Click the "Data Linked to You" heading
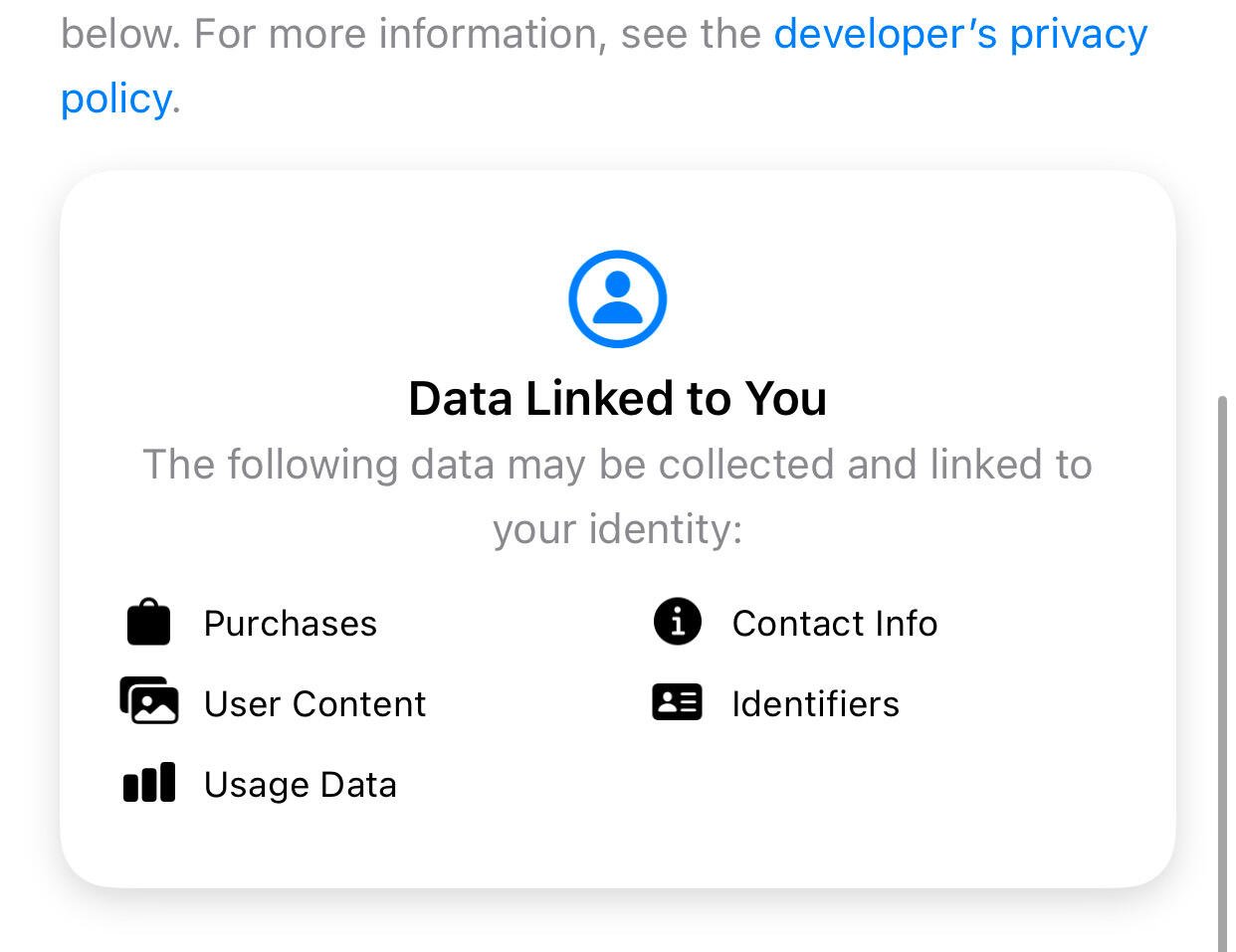Screen dimensions: 1236x952 [x=618, y=399]
